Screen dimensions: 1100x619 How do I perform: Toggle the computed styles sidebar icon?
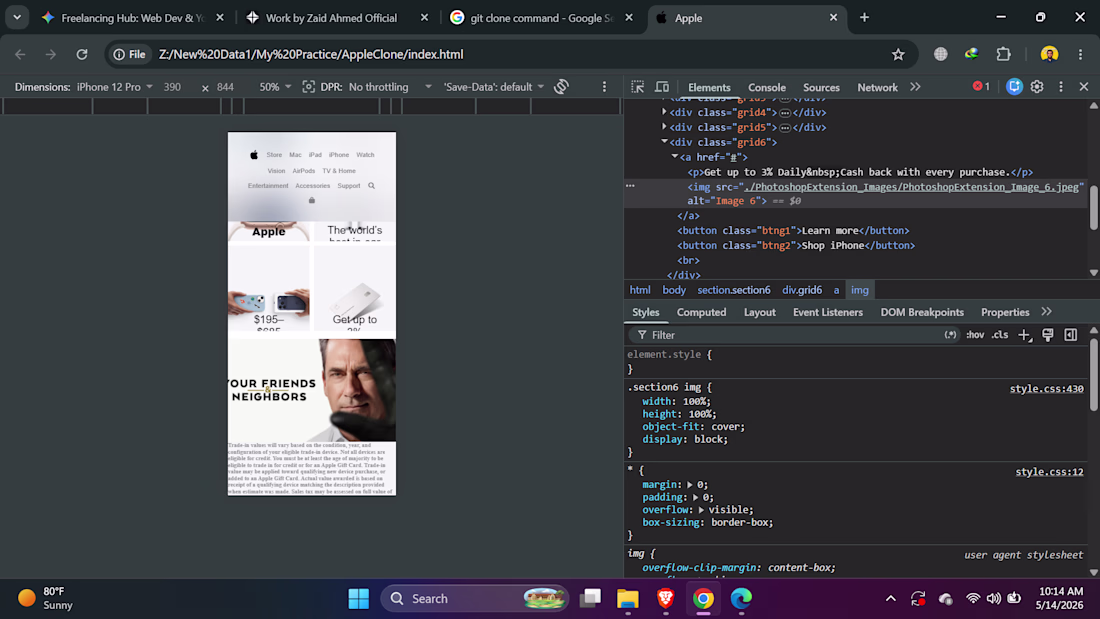[x=1071, y=335]
